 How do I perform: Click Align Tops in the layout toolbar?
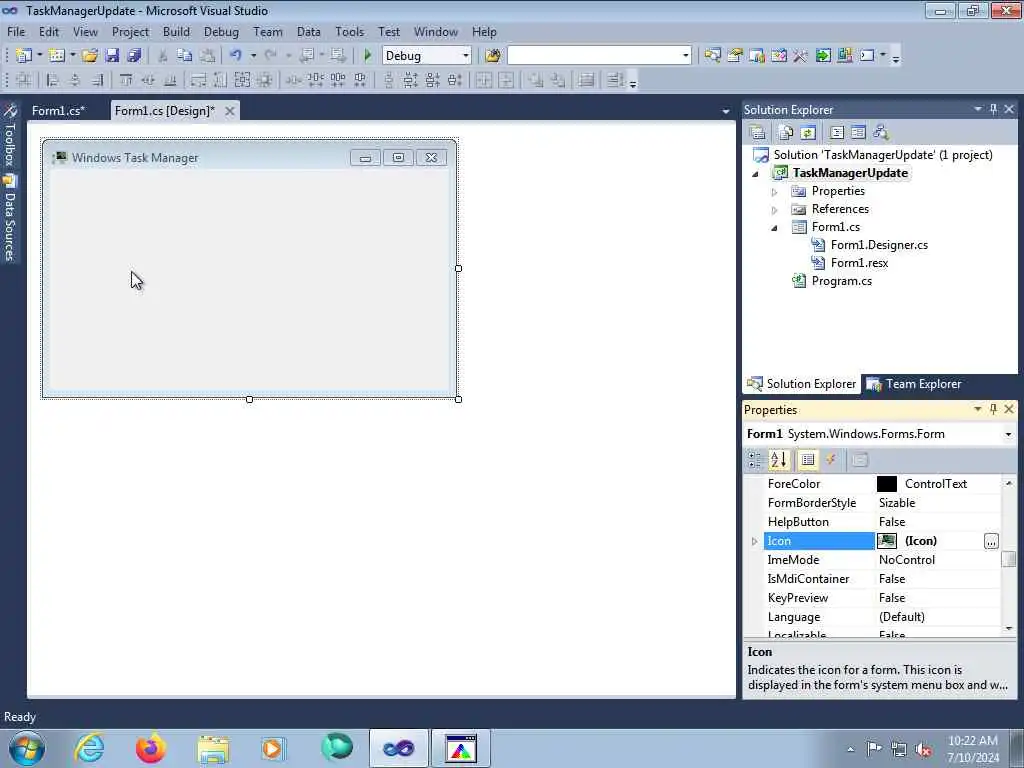click(126, 80)
